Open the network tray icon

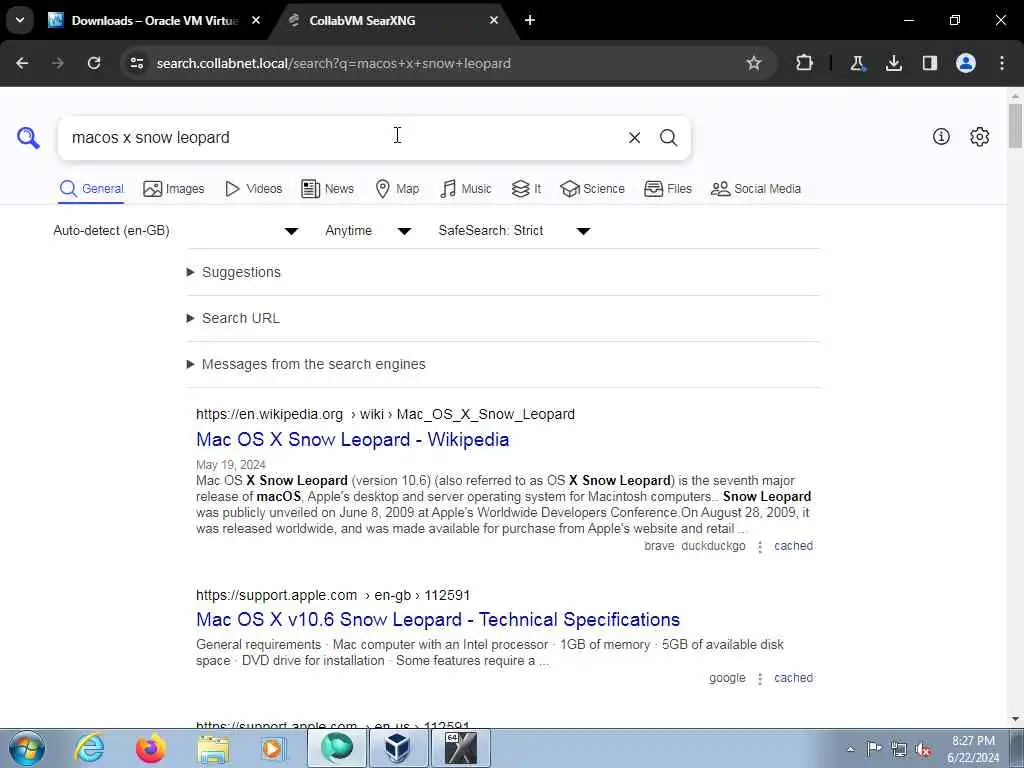(x=899, y=749)
